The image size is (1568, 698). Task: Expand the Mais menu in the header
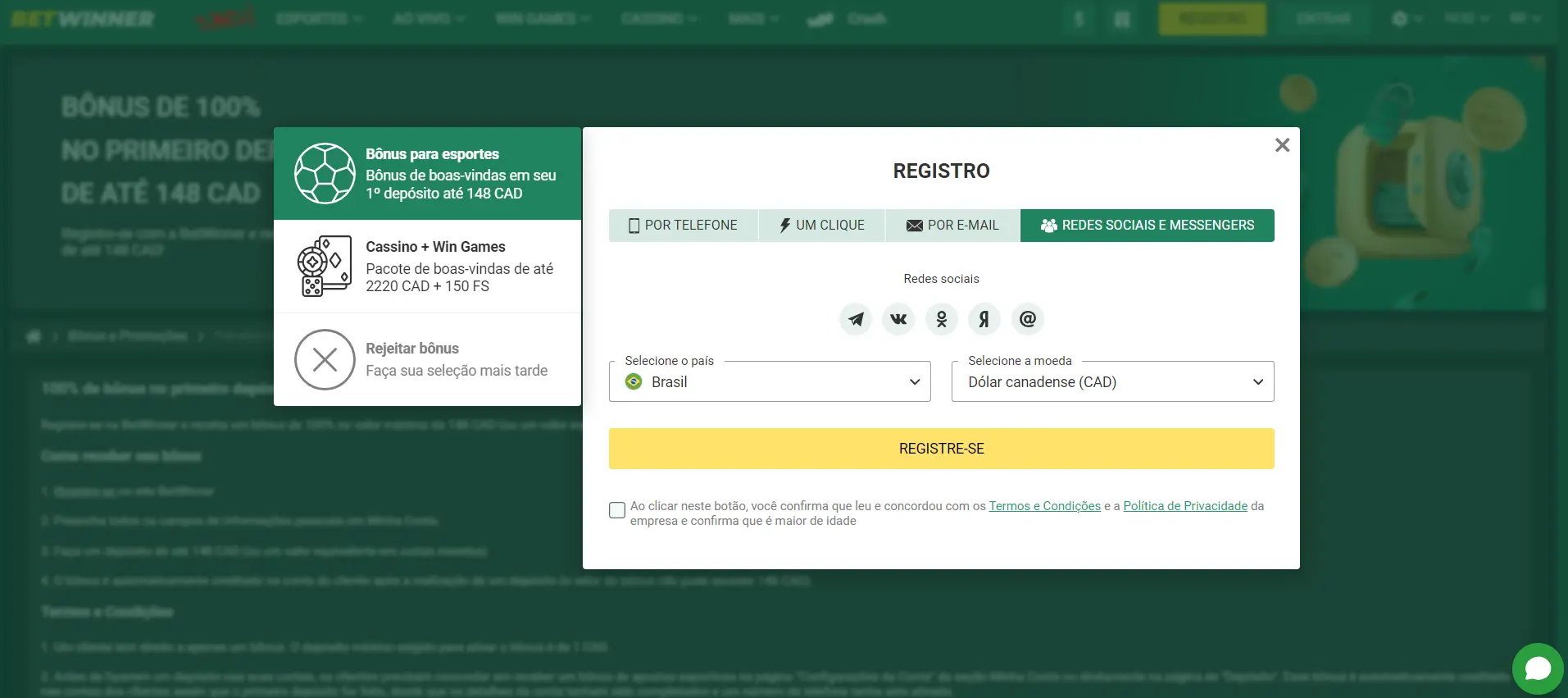coord(753,19)
